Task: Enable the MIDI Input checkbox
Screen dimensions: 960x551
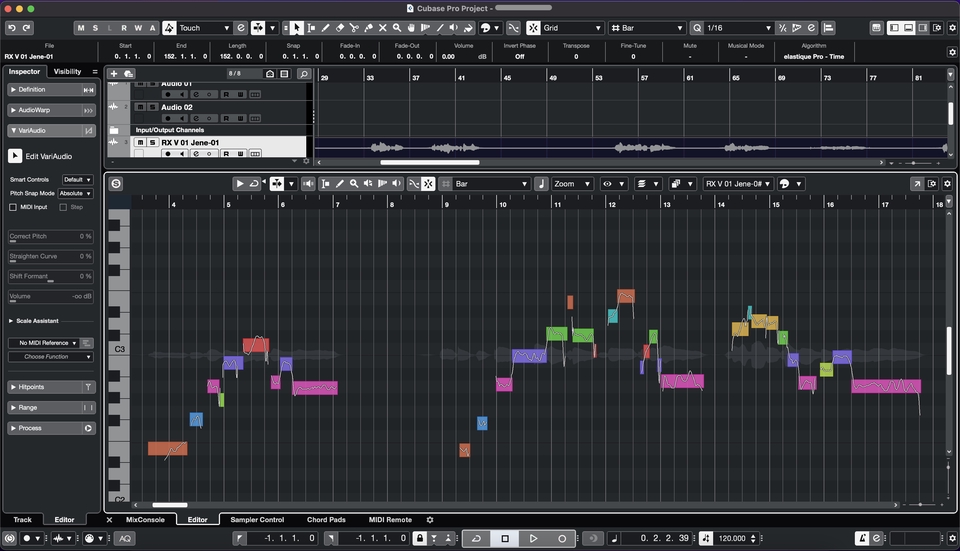Action: point(13,207)
